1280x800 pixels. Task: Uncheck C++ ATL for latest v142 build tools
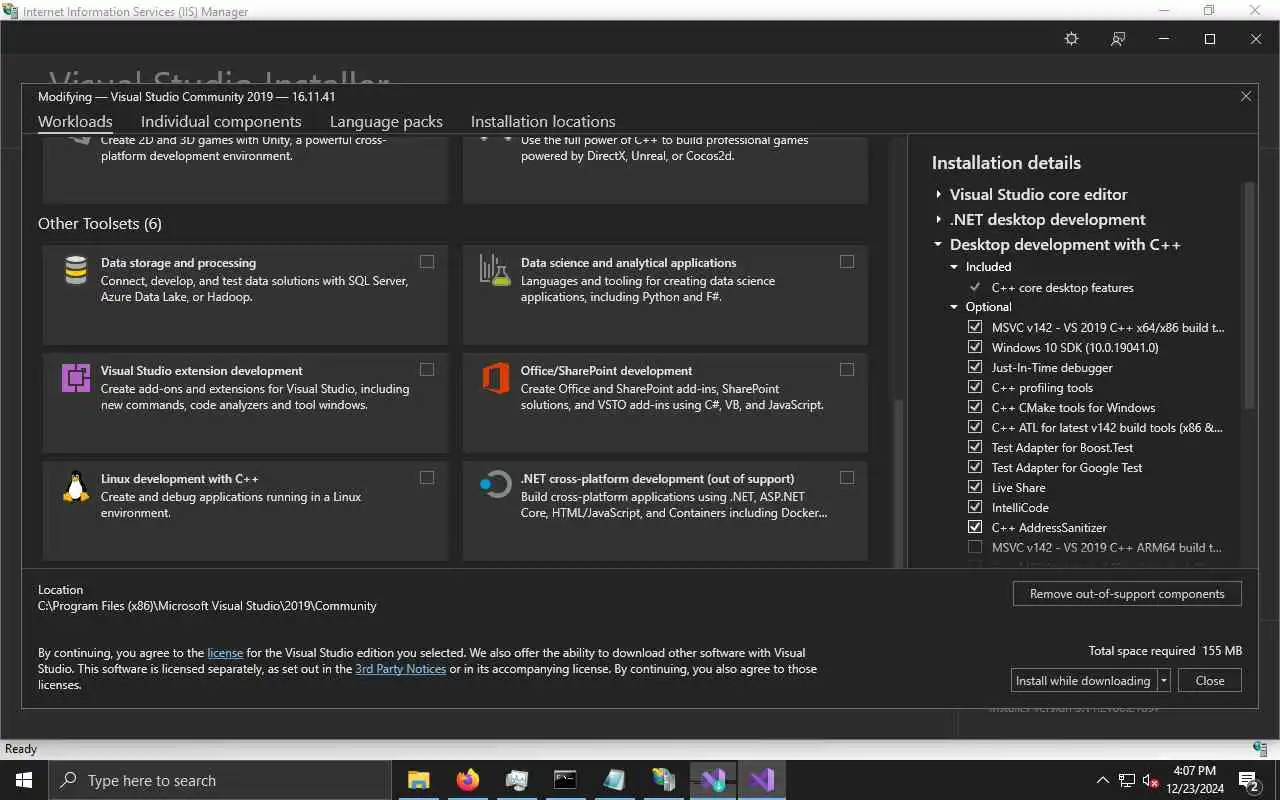tap(975, 427)
